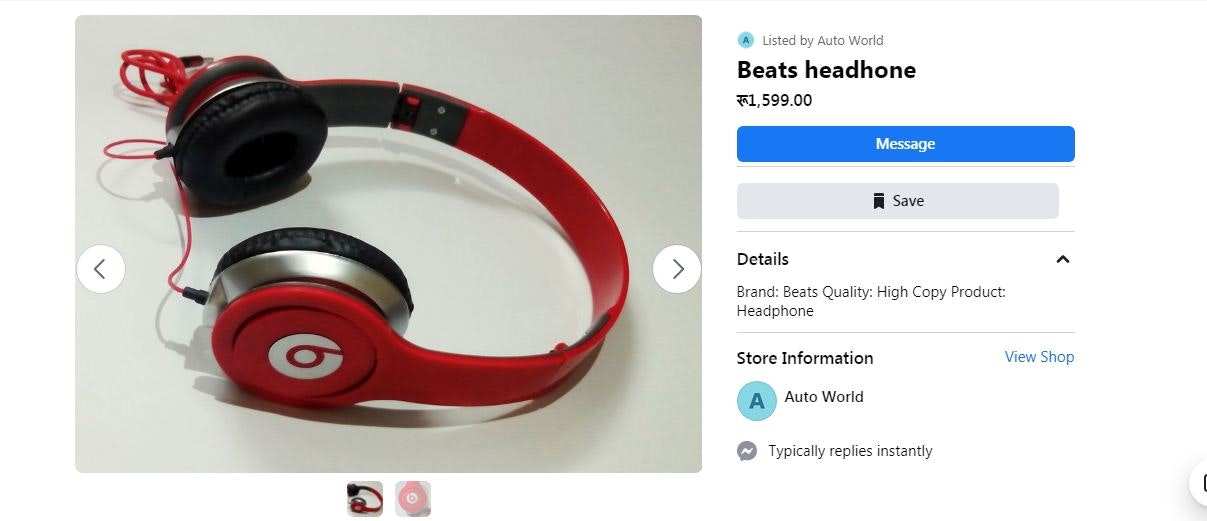Message the seller using blue button
1207x521 pixels.
click(x=906, y=144)
